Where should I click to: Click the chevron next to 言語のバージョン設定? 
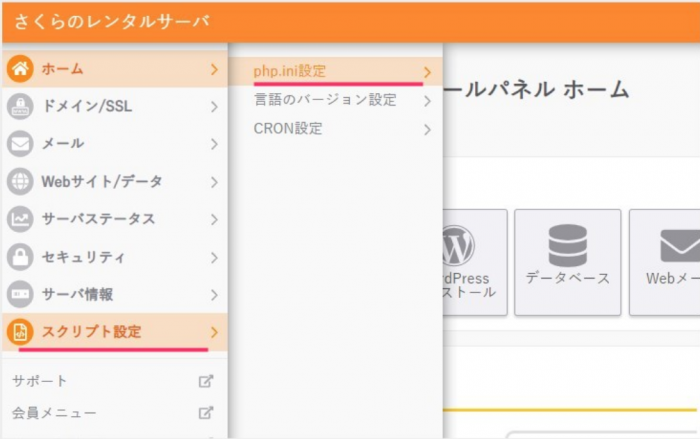tap(427, 101)
